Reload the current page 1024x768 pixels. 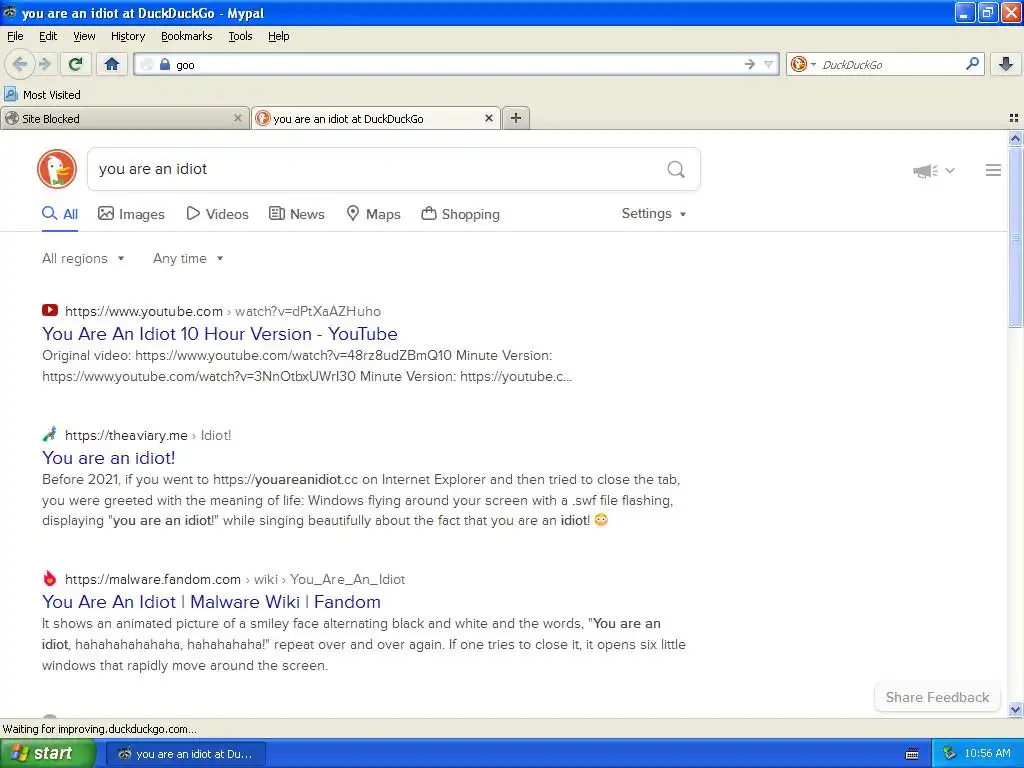[x=76, y=64]
